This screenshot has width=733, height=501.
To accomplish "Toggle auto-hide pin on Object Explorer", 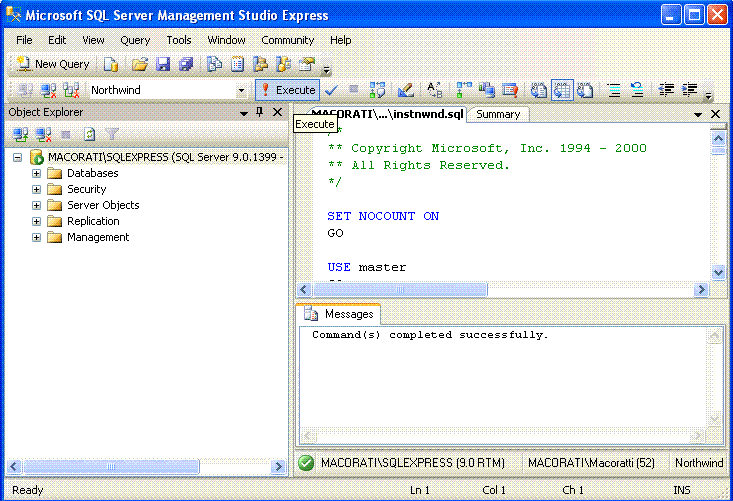I will (260, 112).
